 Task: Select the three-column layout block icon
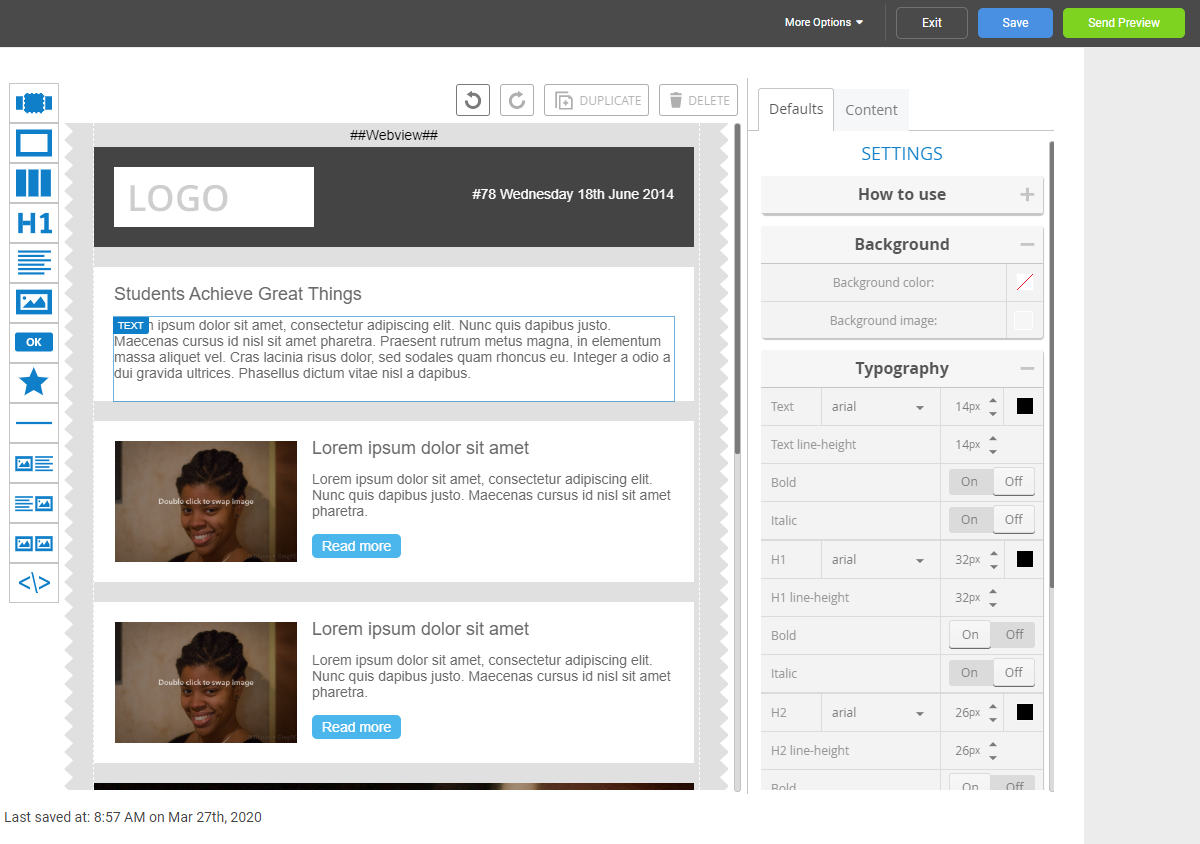tap(34, 183)
